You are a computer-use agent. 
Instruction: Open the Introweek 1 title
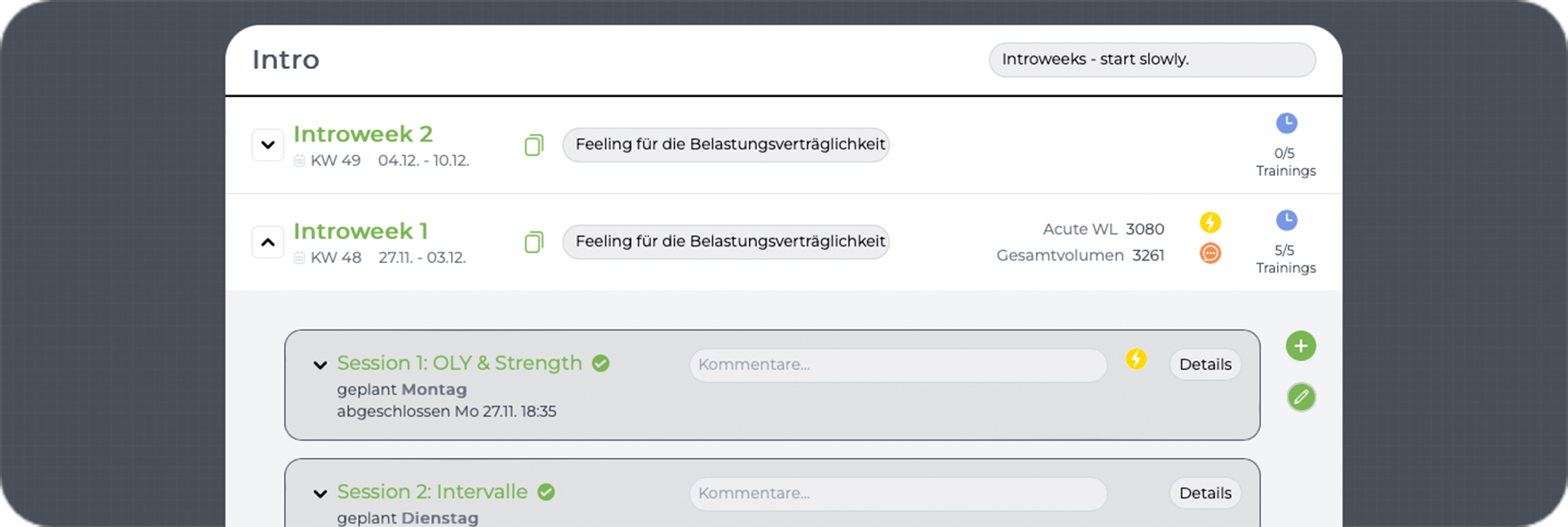[x=360, y=232]
